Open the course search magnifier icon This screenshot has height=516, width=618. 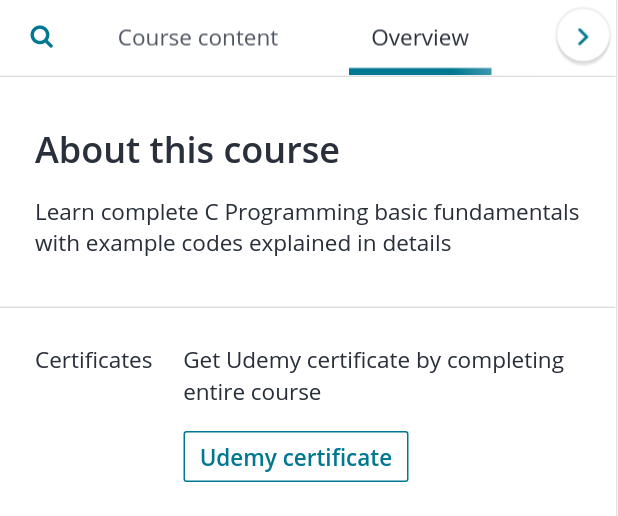(x=41, y=37)
